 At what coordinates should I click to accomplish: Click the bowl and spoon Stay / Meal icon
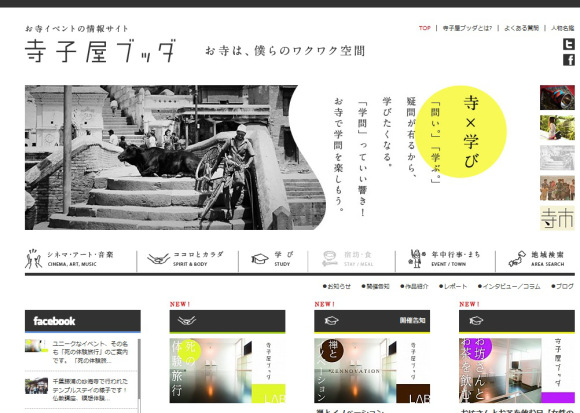[x=329, y=258]
